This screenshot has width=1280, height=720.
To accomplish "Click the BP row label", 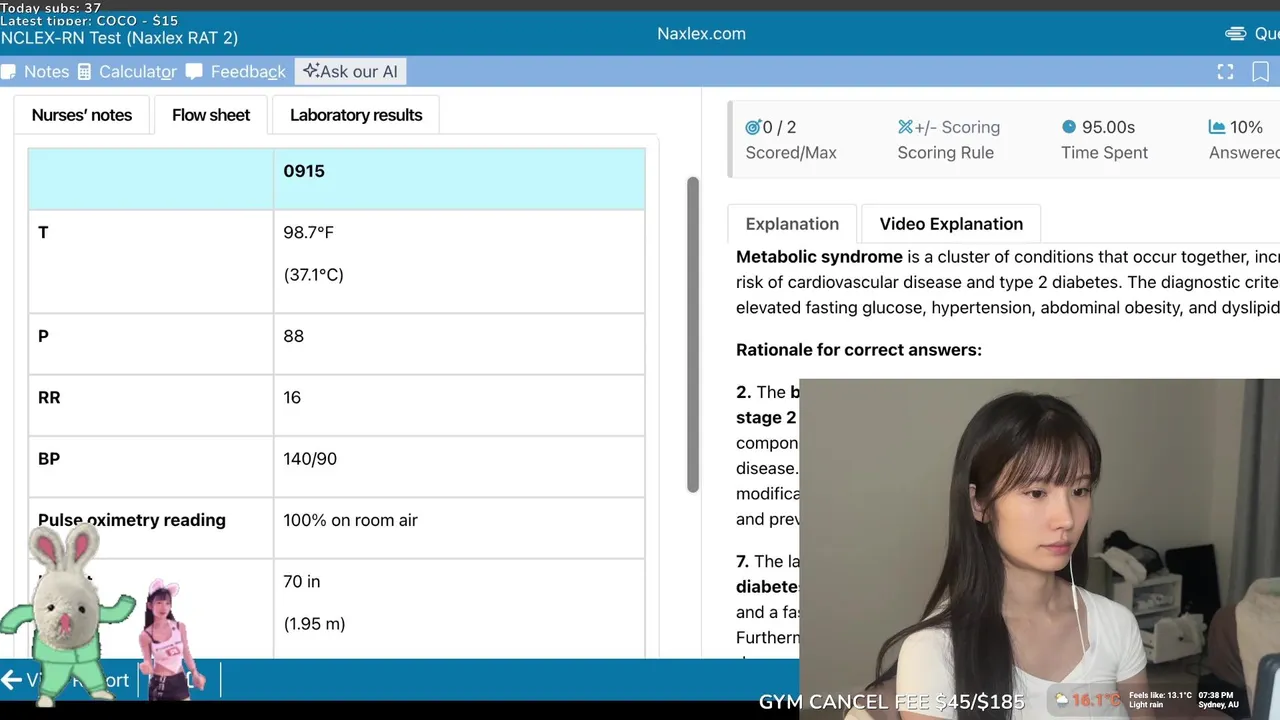I will click(x=49, y=459).
